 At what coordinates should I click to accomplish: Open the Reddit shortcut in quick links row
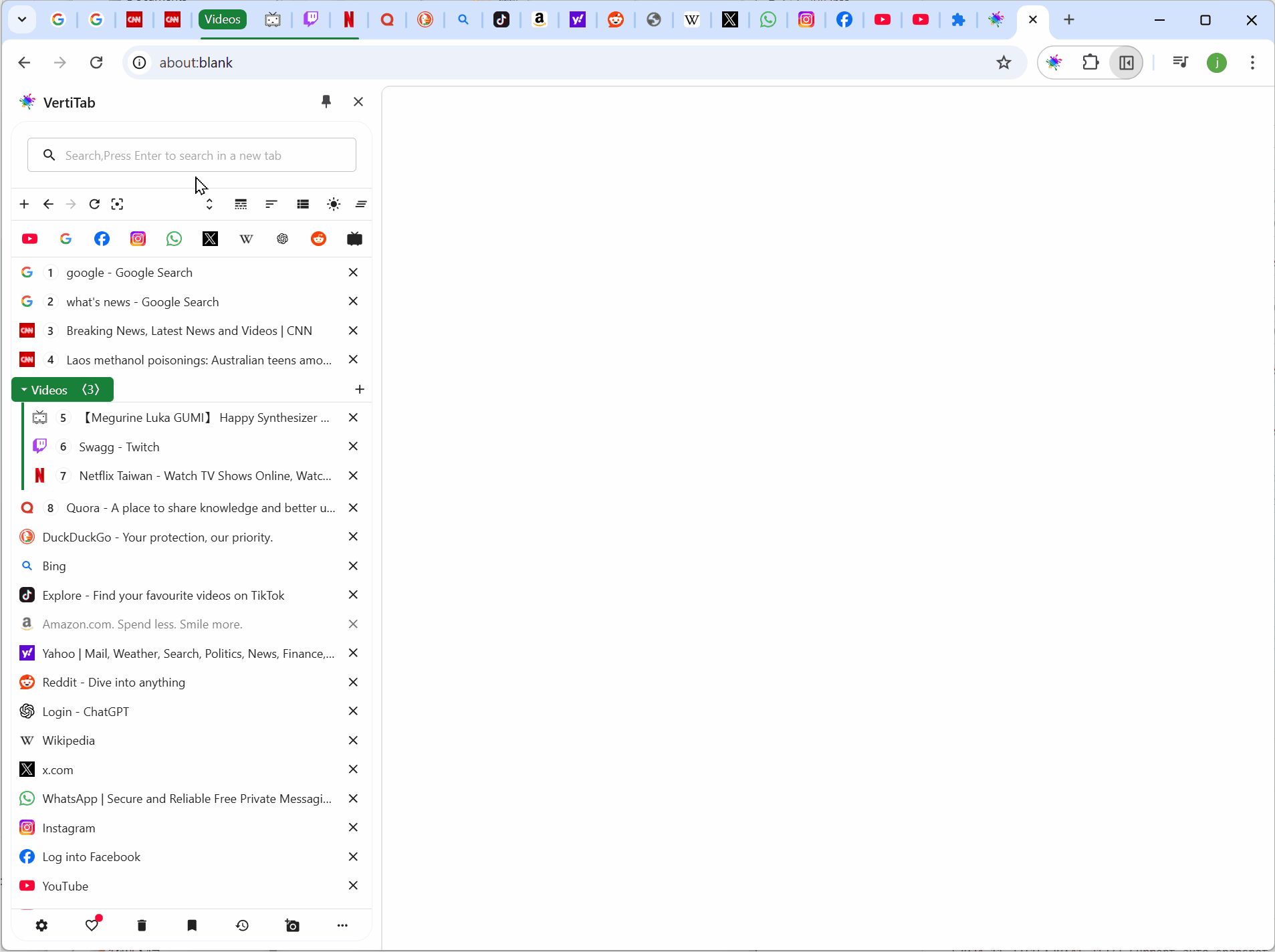[318, 239]
